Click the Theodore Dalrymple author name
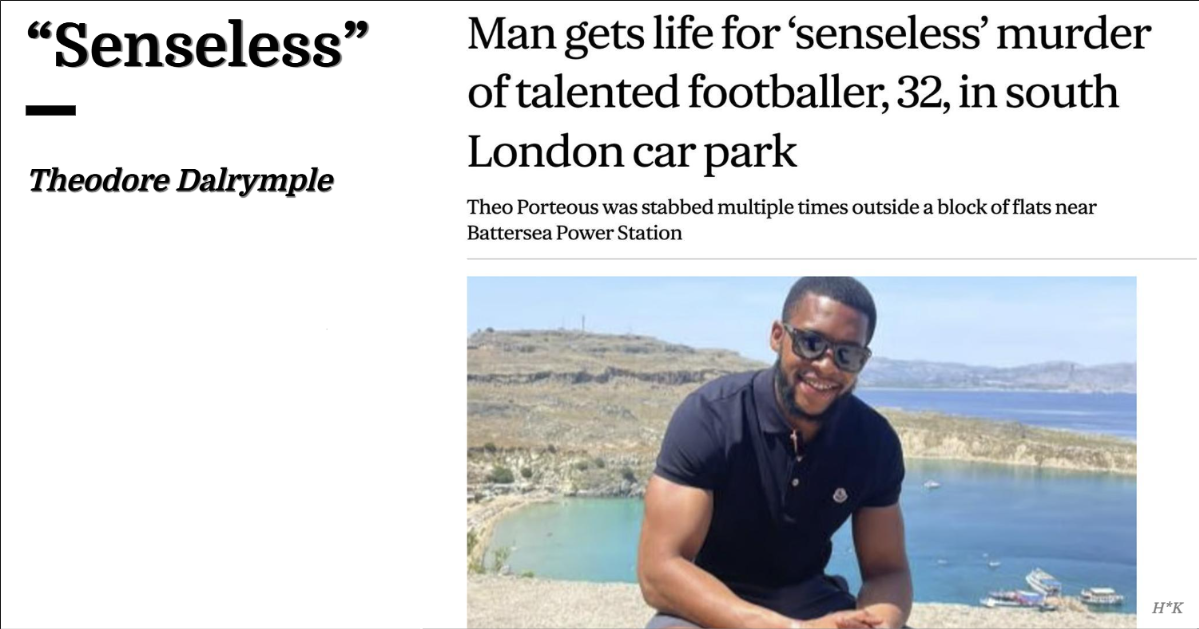Image resolution: width=1199 pixels, height=629 pixels. (180, 180)
